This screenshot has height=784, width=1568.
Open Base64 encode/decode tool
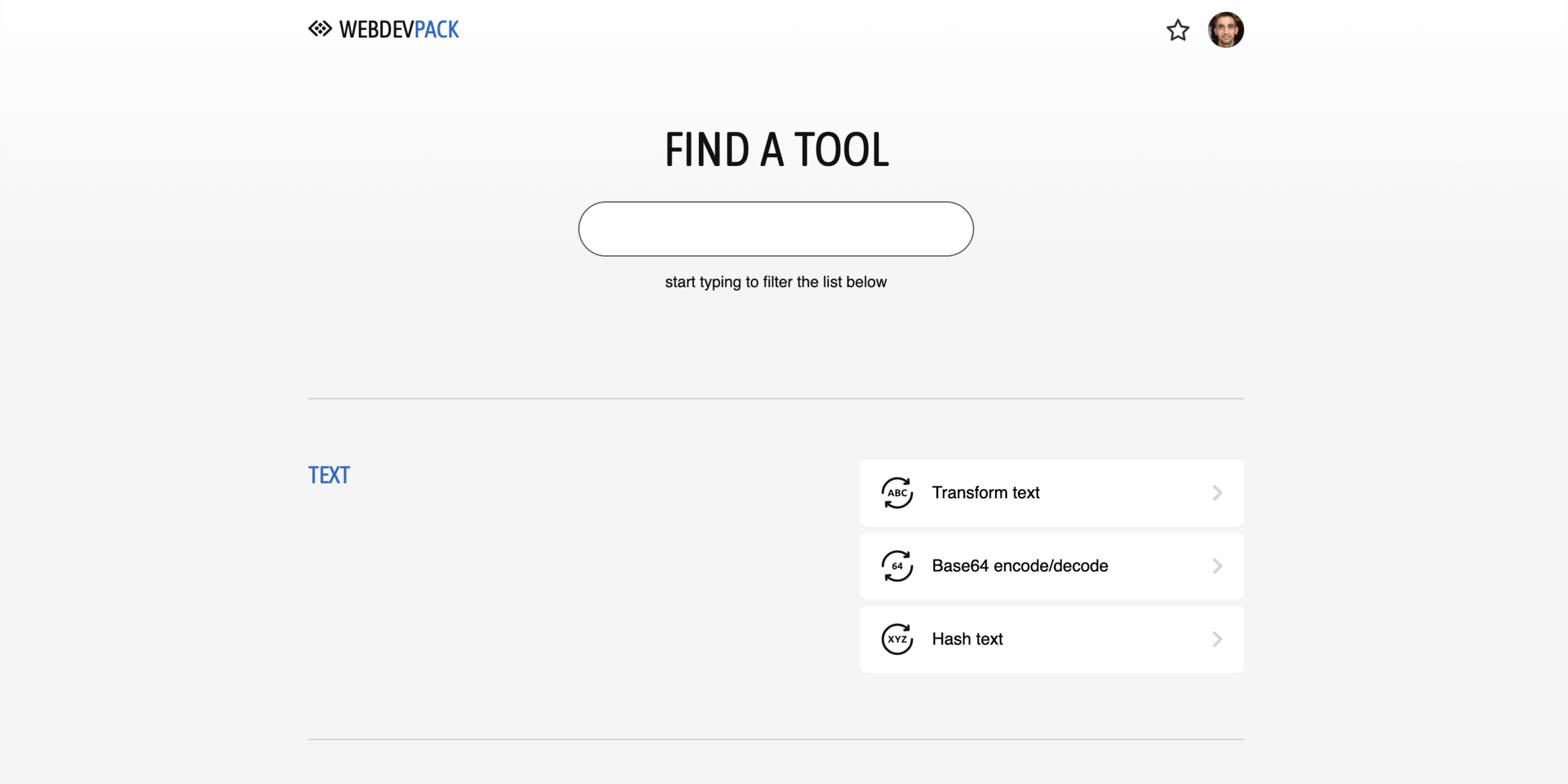pyautogui.click(x=1052, y=566)
